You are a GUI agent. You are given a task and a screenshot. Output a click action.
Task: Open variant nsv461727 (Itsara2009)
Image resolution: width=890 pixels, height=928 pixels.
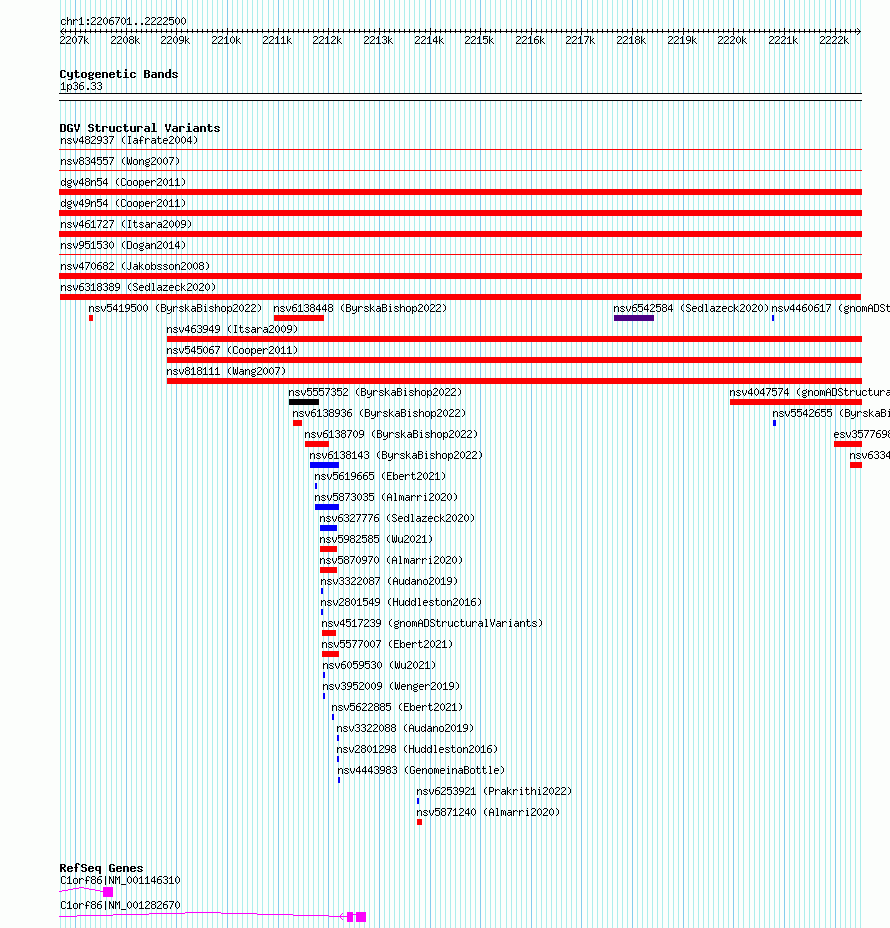click(x=126, y=224)
